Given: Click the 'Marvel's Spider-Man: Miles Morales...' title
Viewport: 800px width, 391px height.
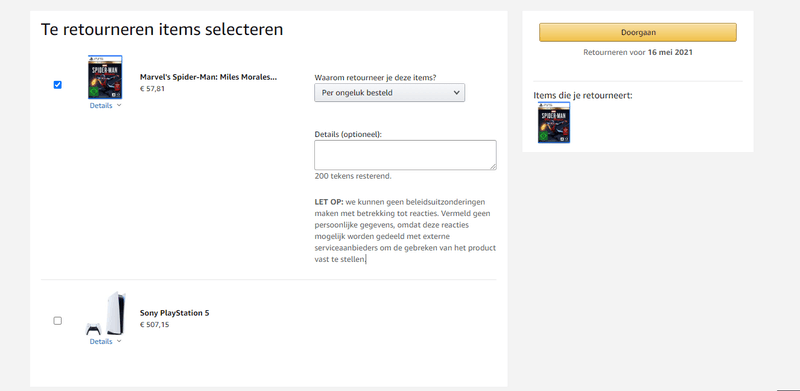Looking at the screenshot, I should [209, 78].
